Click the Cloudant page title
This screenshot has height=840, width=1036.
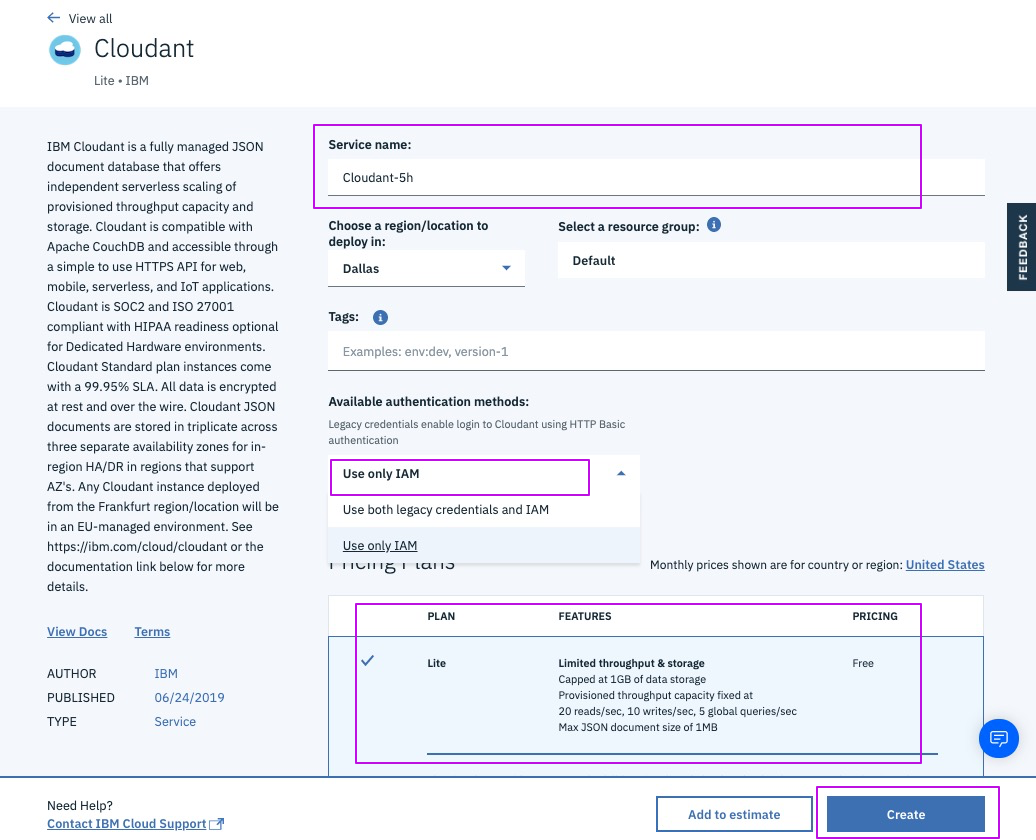pos(144,48)
